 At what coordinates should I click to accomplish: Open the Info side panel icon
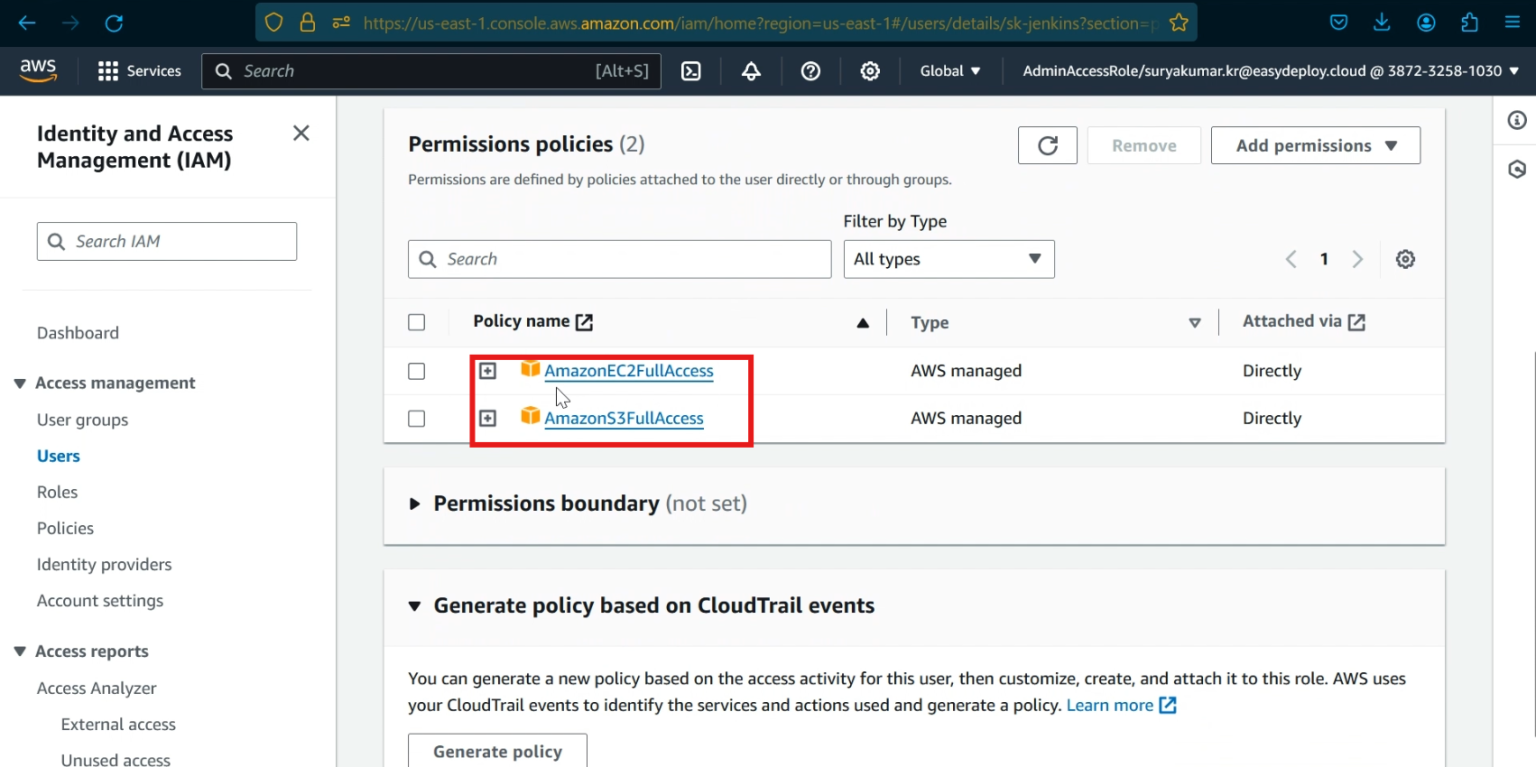(x=1516, y=120)
